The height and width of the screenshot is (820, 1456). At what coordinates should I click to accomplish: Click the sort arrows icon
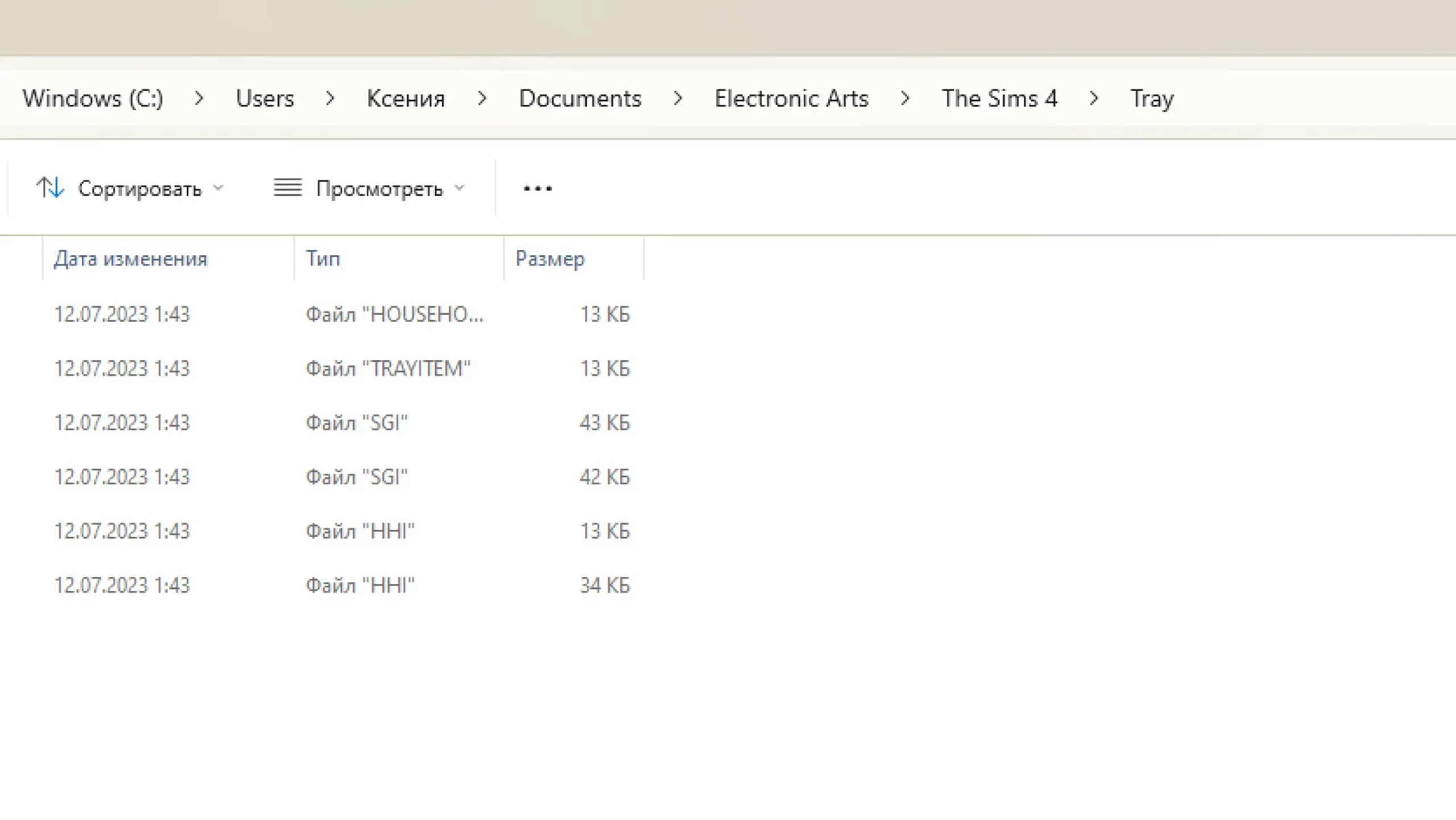50,188
